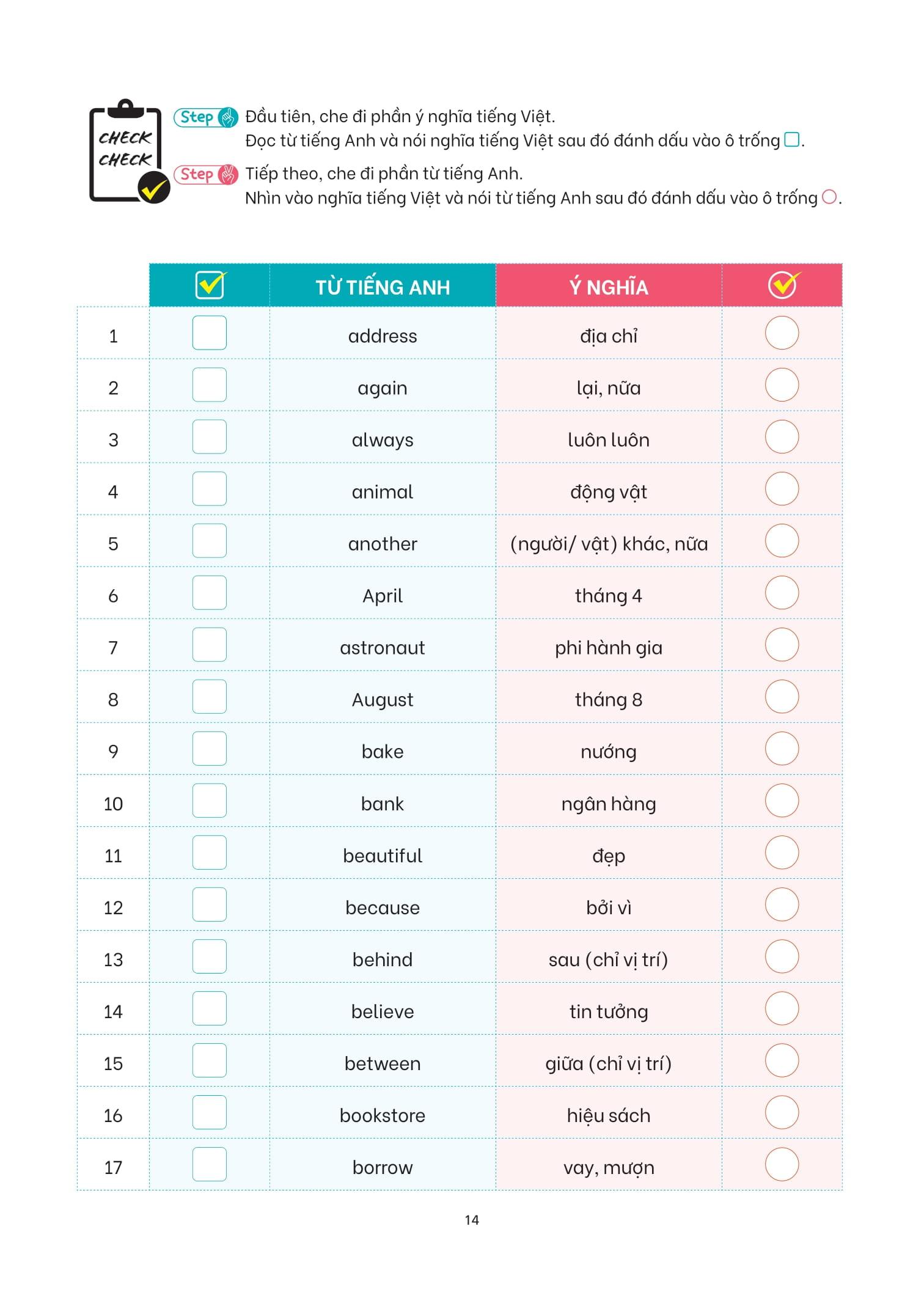
Task: Tick the square checkbox for 'because'
Action: point(210,904)
